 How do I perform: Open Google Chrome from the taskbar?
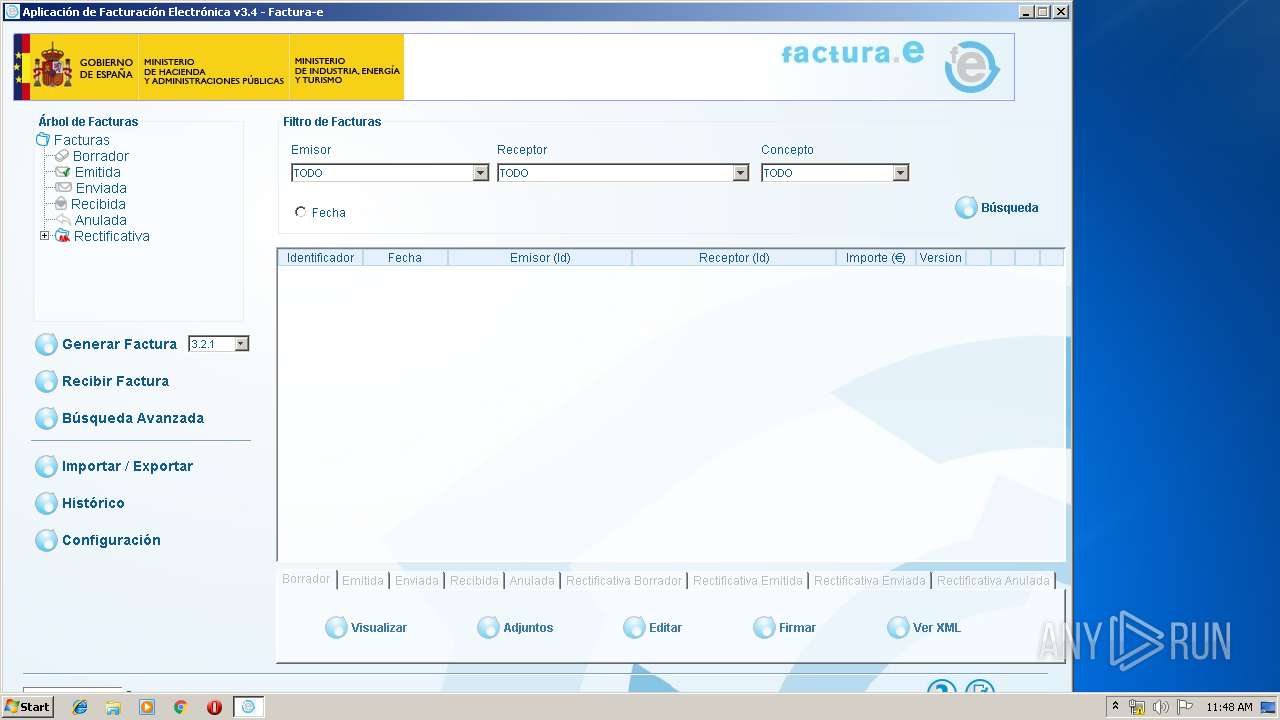[x=180, y=707]
